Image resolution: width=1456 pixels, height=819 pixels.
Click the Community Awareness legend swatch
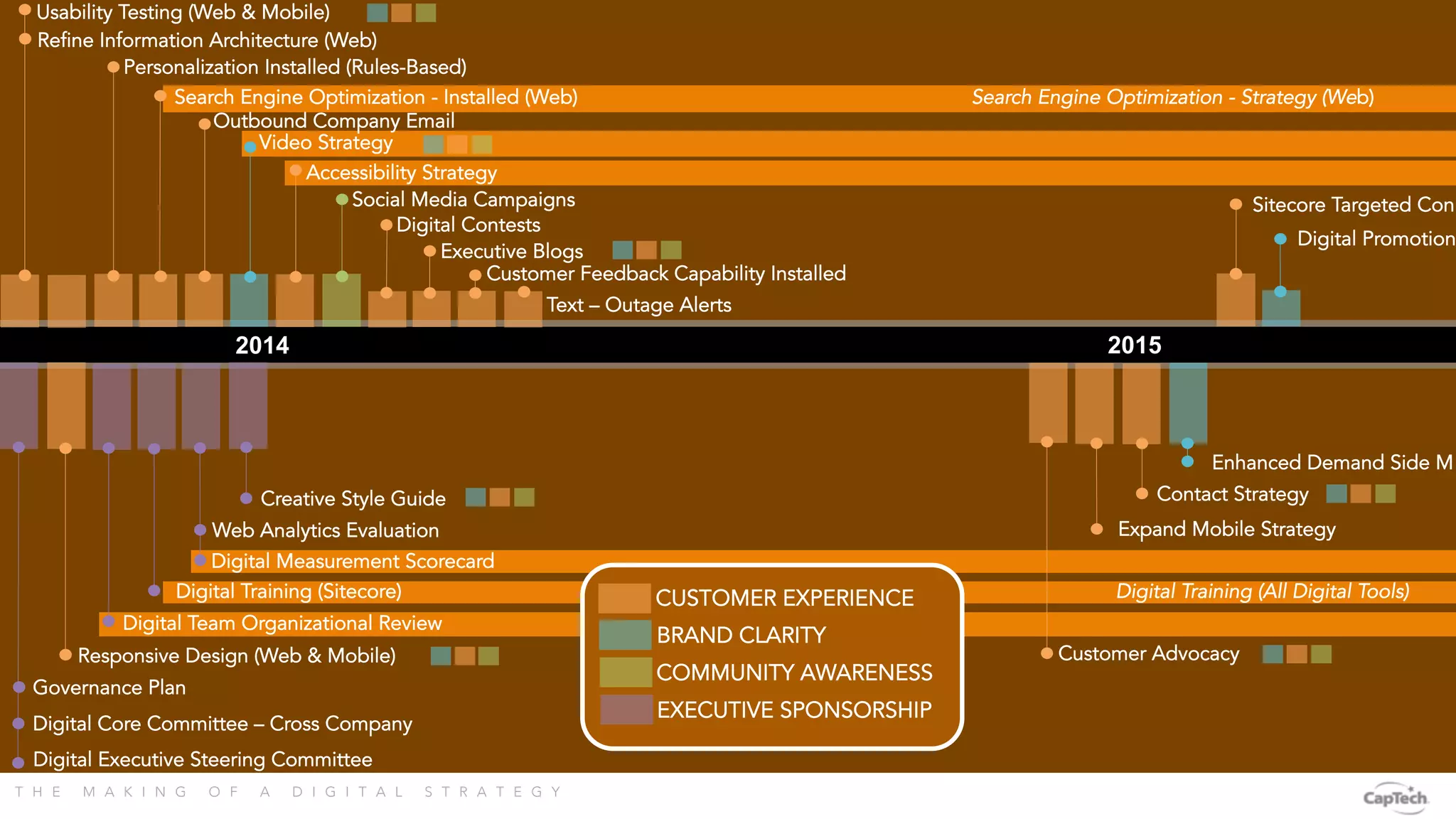[x=625, y=672]
